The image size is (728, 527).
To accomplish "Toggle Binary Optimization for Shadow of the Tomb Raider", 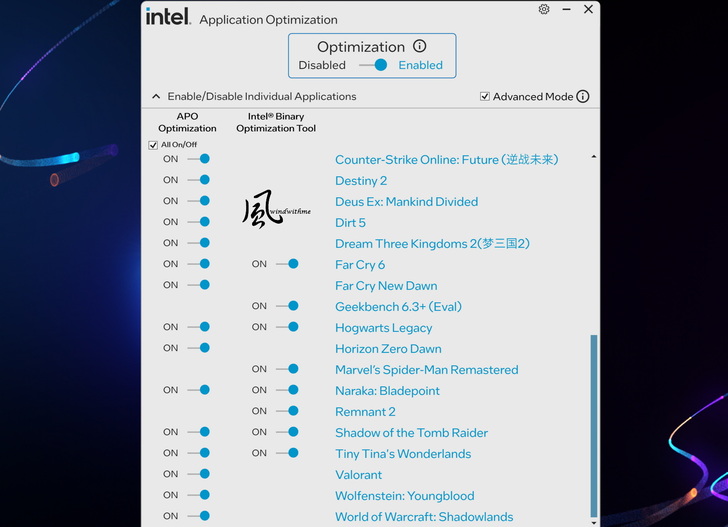I will 287,432.
